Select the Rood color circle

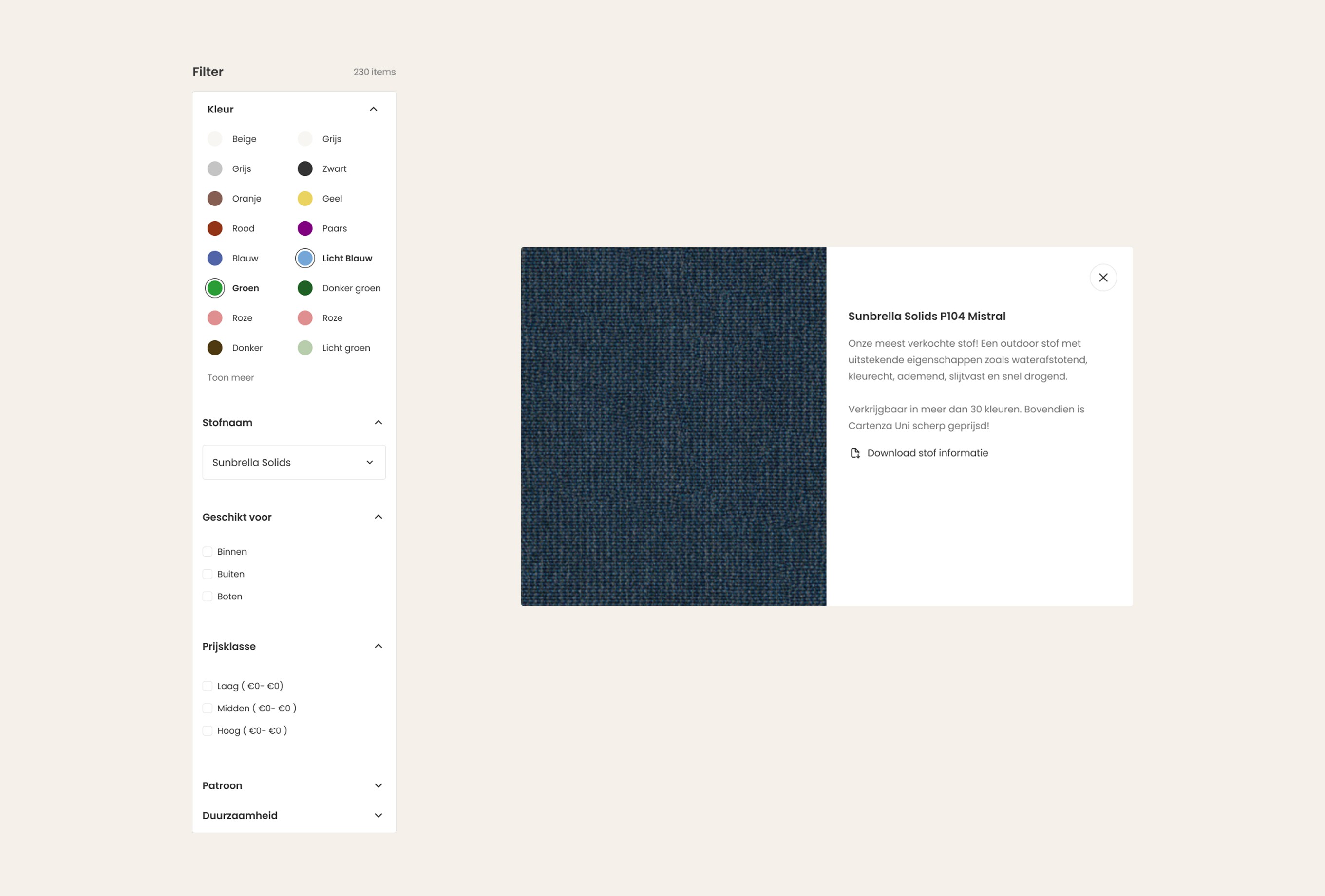click(x=215, y=228)
